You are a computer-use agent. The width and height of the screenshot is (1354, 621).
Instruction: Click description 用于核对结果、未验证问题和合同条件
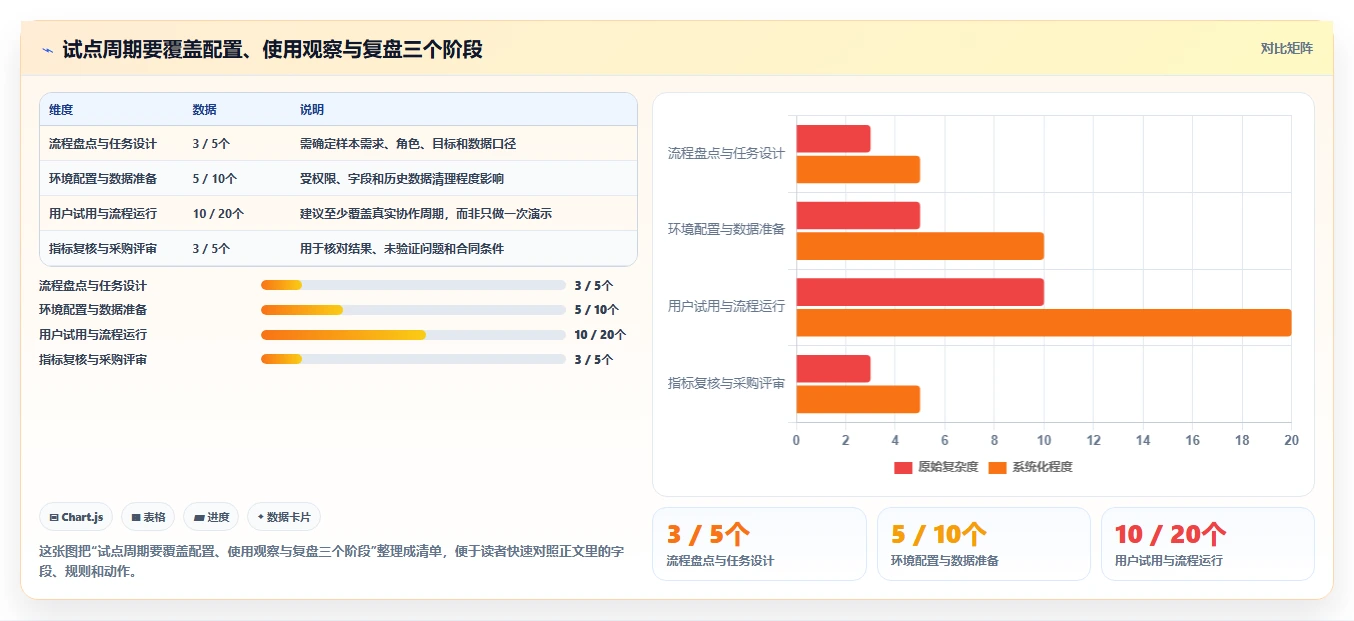(x=402, y=249)
